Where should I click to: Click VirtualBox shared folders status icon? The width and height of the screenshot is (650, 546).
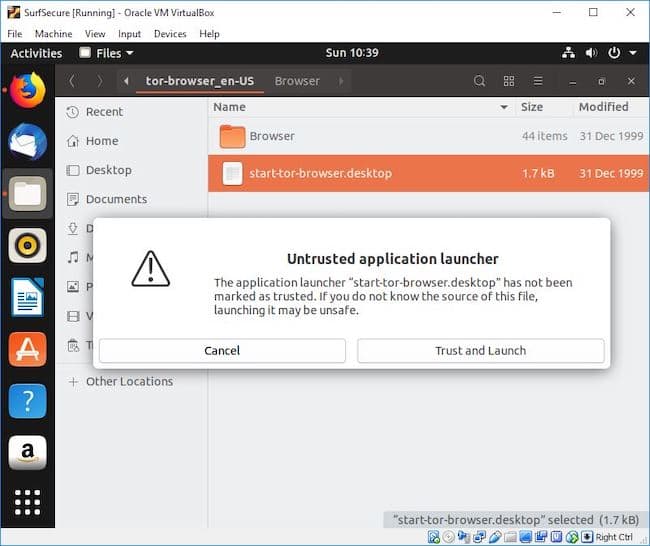510,537
